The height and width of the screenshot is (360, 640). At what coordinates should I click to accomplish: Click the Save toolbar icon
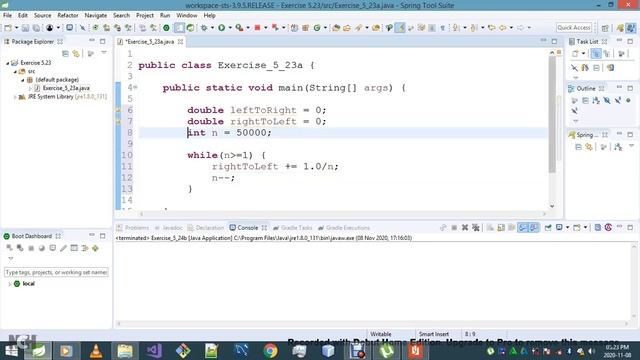tap(25, 28)
